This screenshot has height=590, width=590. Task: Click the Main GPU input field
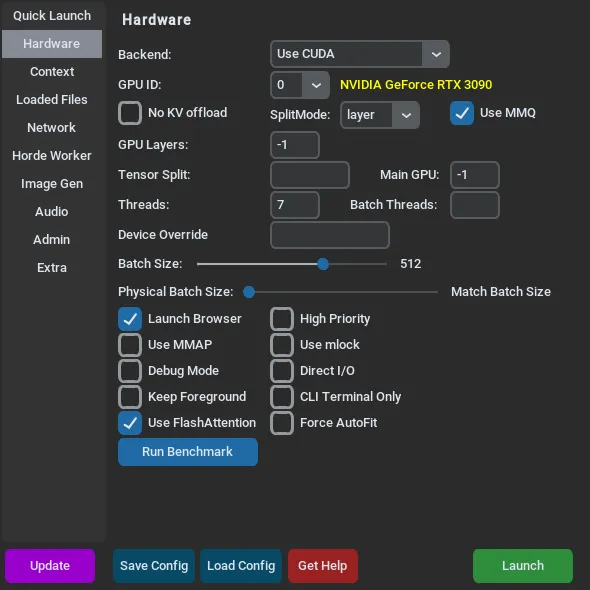pyautogui.click(x=475, y=175)
